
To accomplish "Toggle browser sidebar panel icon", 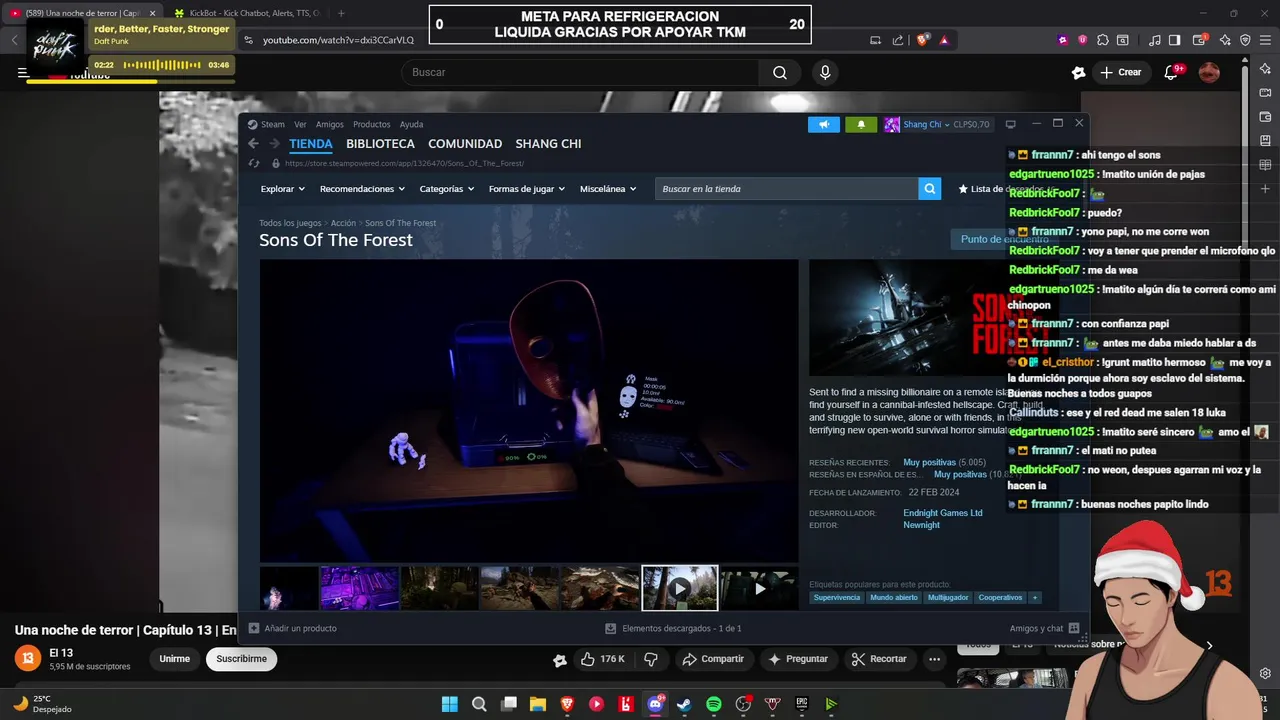I will coord(1175,40).
